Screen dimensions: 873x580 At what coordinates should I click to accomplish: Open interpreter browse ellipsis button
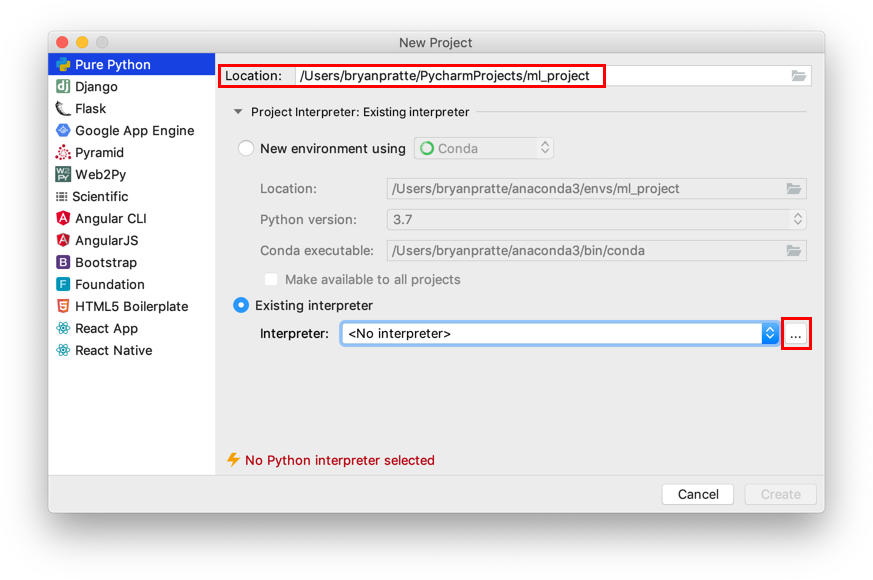point(796,335)
